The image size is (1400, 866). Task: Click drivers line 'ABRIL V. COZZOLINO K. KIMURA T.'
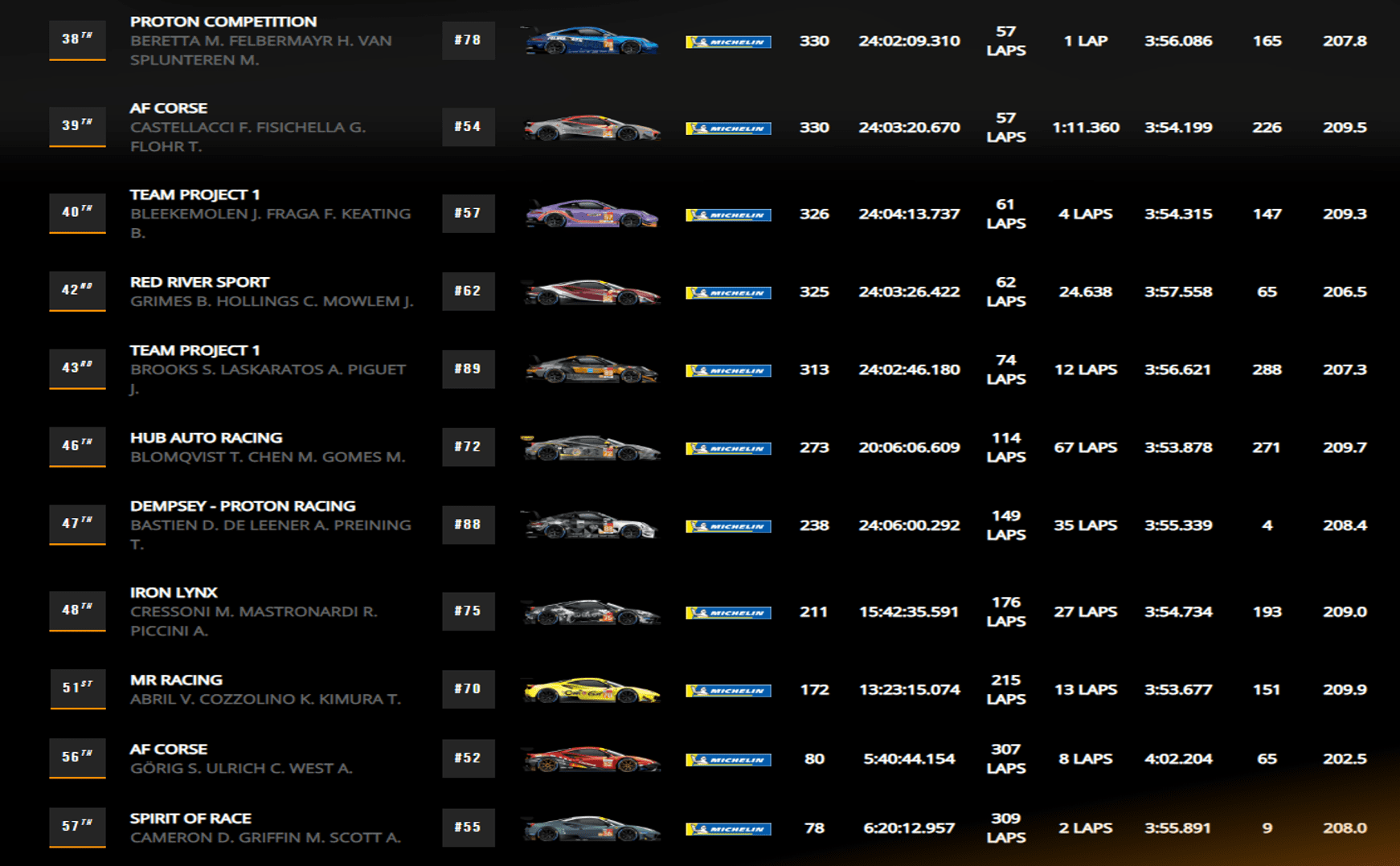[x=265, y=699]
